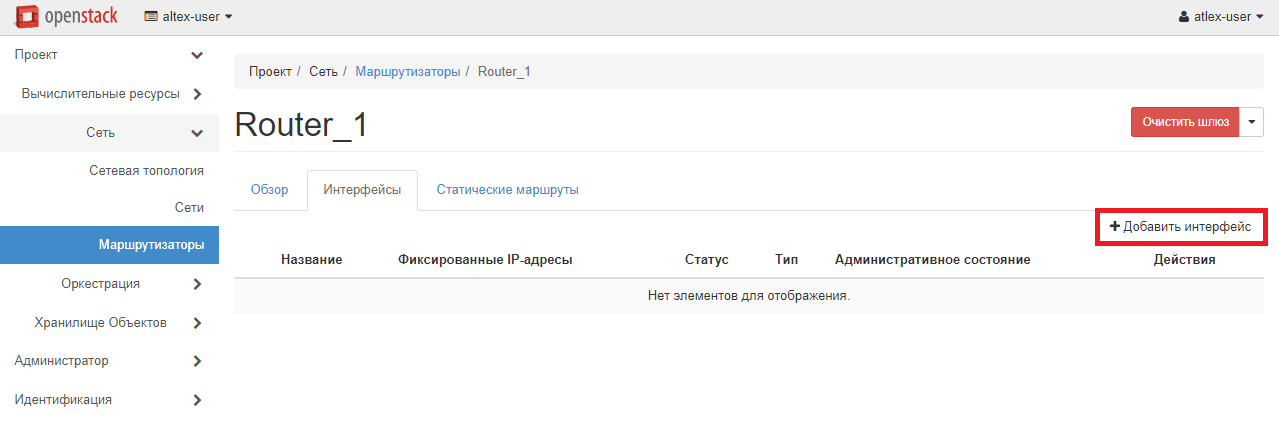
Task: Click the Очистить шлюз button
Action: [1184, 122]
